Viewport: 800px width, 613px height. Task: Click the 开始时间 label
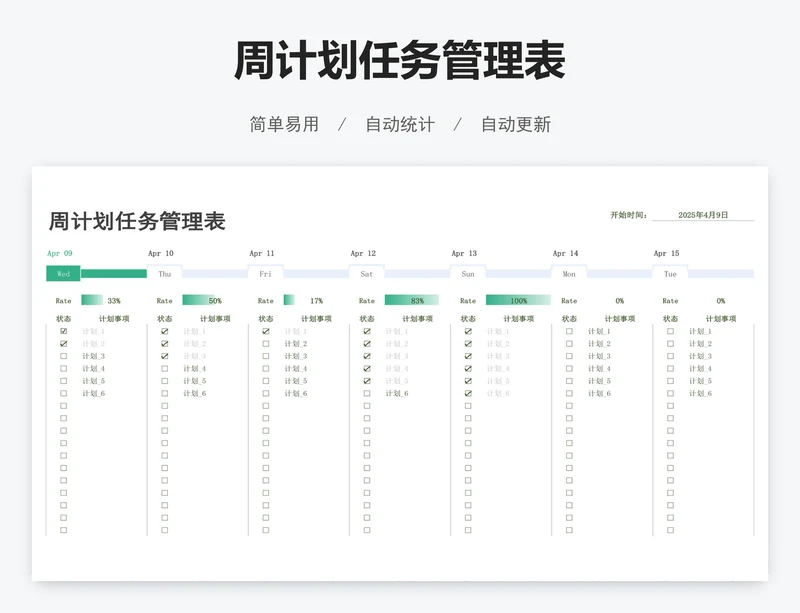(629, 215)
